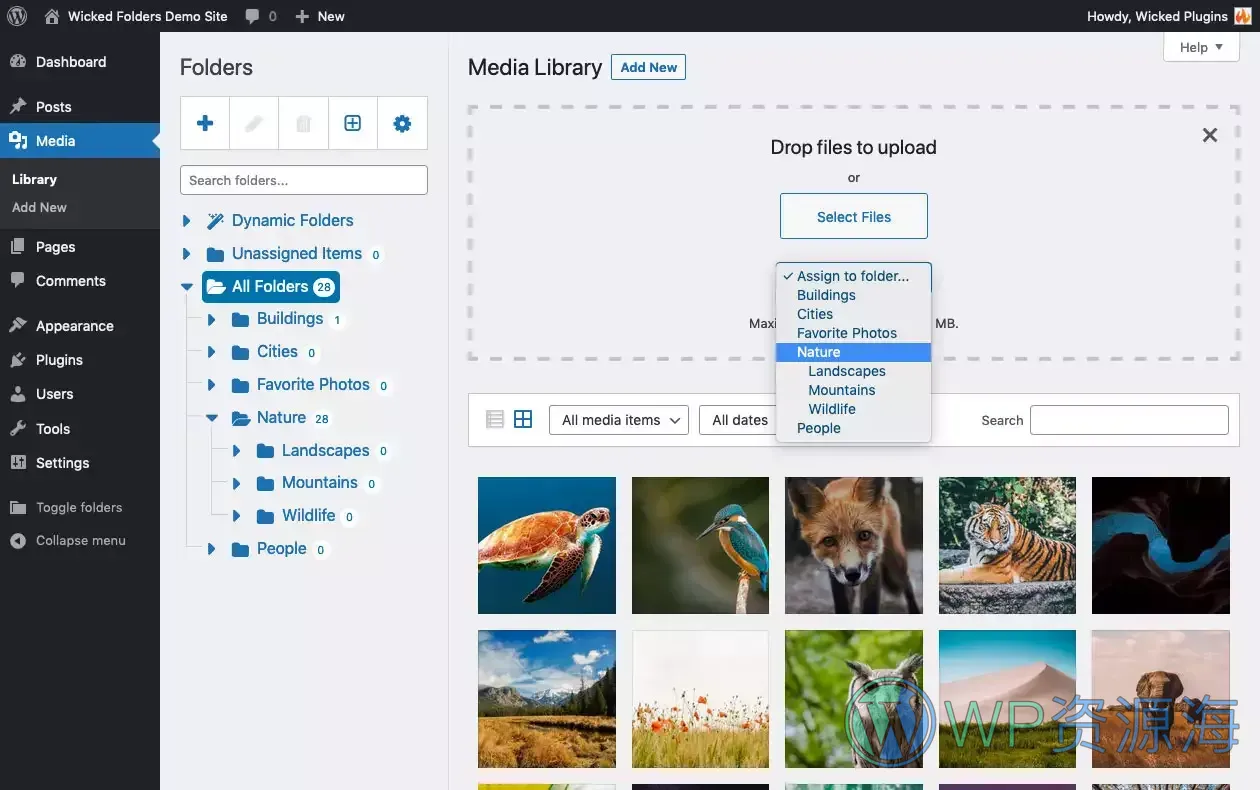Image resolution: width=1260 pixels, height=790 pixels.
Task: Open the Media sidebar icon
Action: (20, 140)
